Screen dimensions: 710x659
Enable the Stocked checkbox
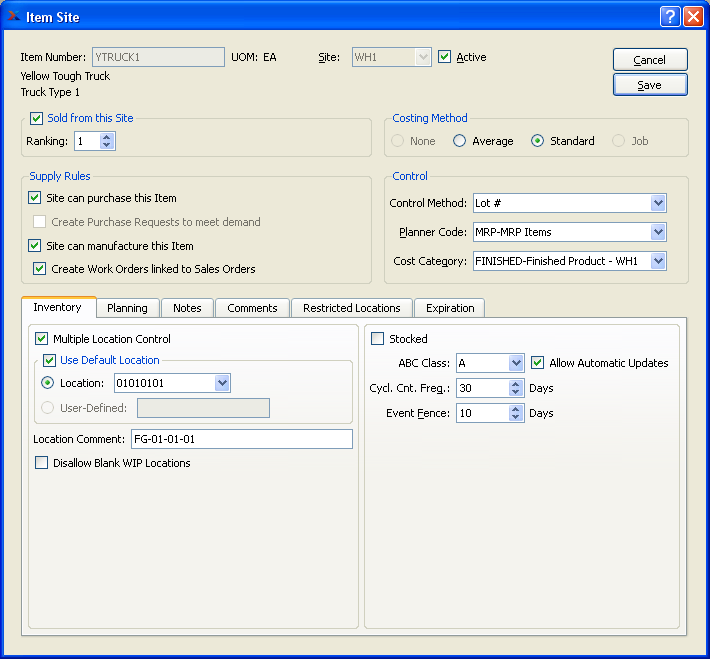[x=378, y=339]
